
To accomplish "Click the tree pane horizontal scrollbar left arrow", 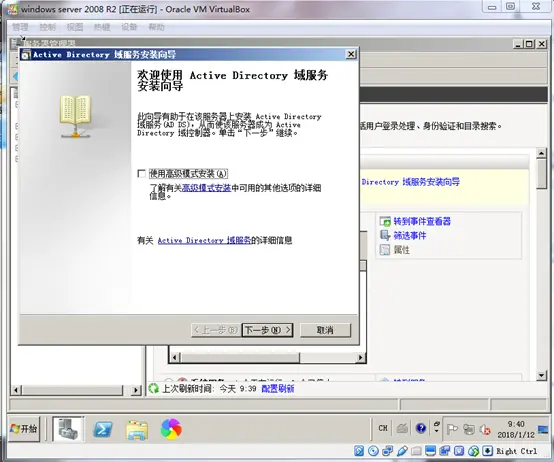I will pos(16,390).
